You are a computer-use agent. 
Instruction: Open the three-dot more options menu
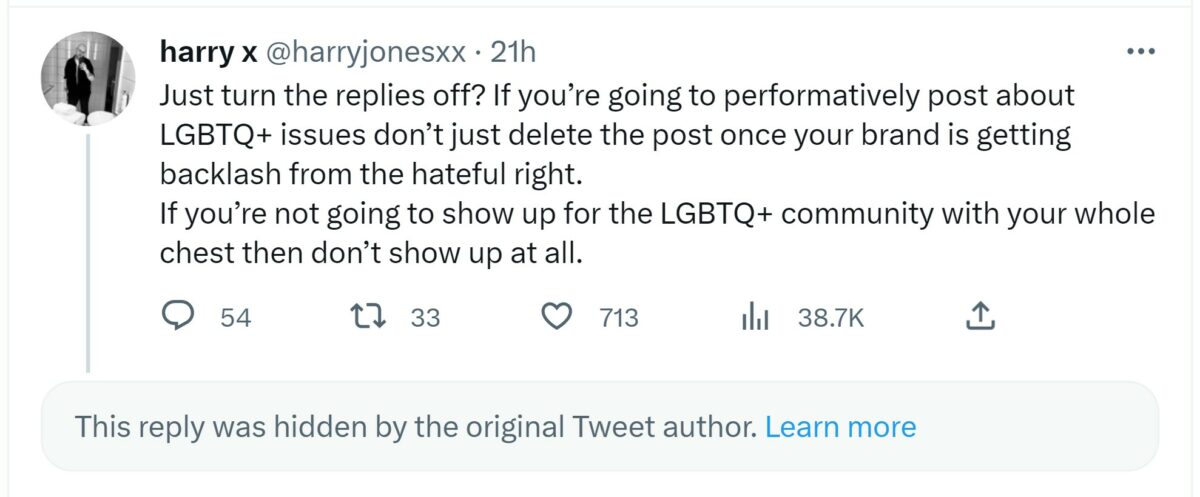(1140, 52)
